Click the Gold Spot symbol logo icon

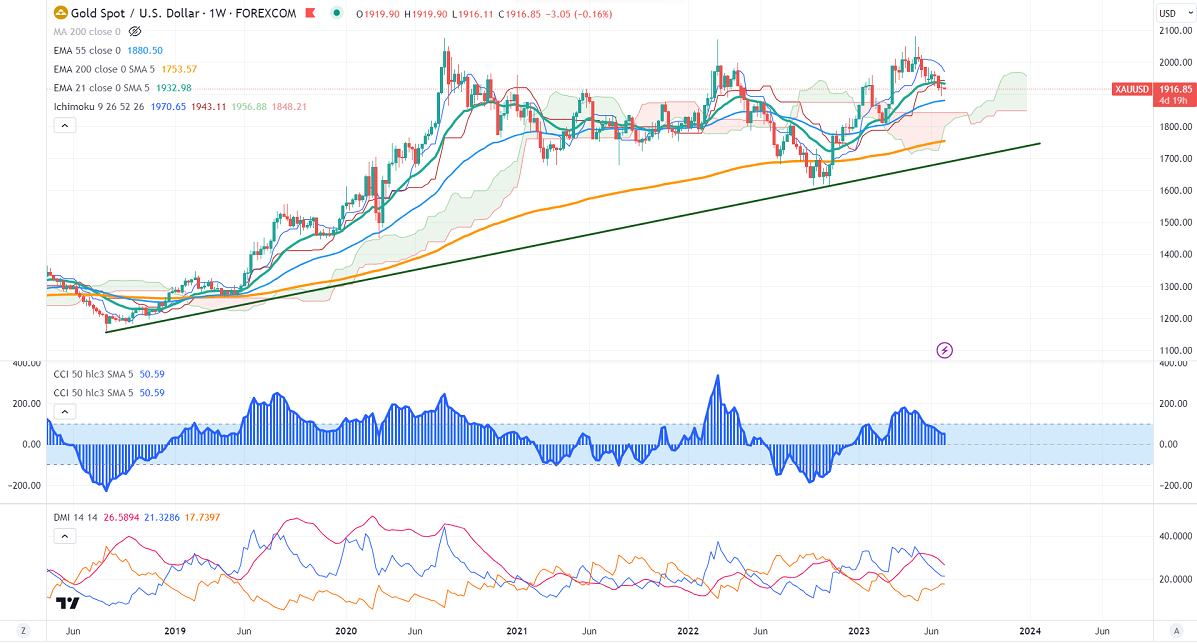(x=60, y=13)
